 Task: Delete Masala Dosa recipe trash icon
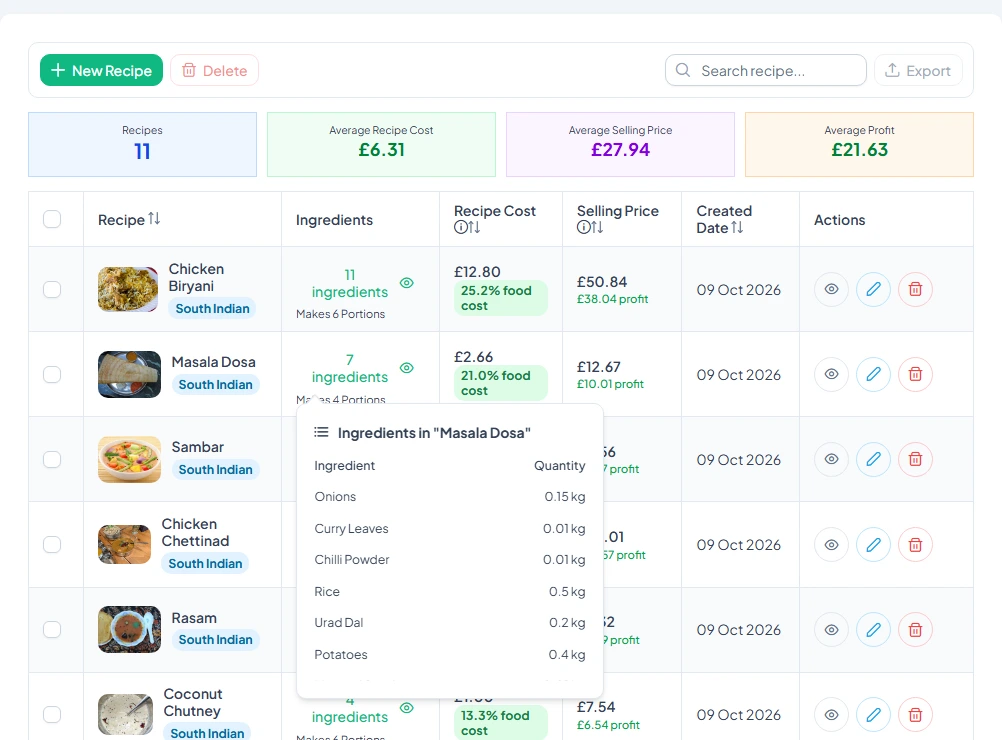[916, 374]
